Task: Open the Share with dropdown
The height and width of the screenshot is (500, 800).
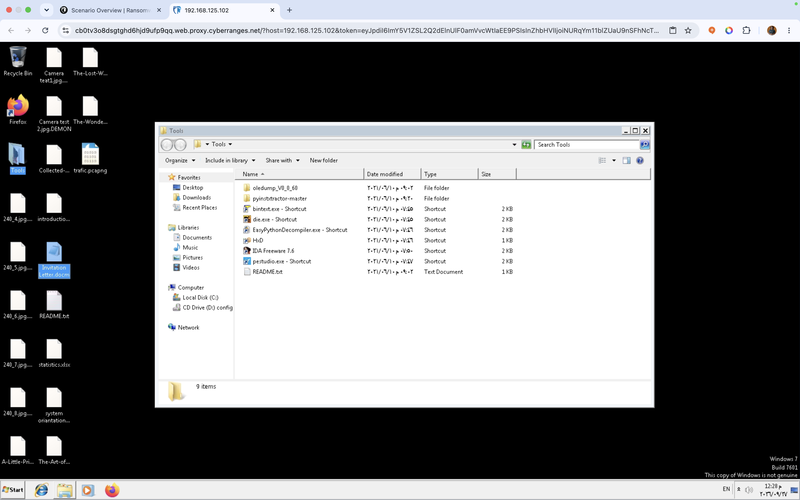Action: click(282, 160)
